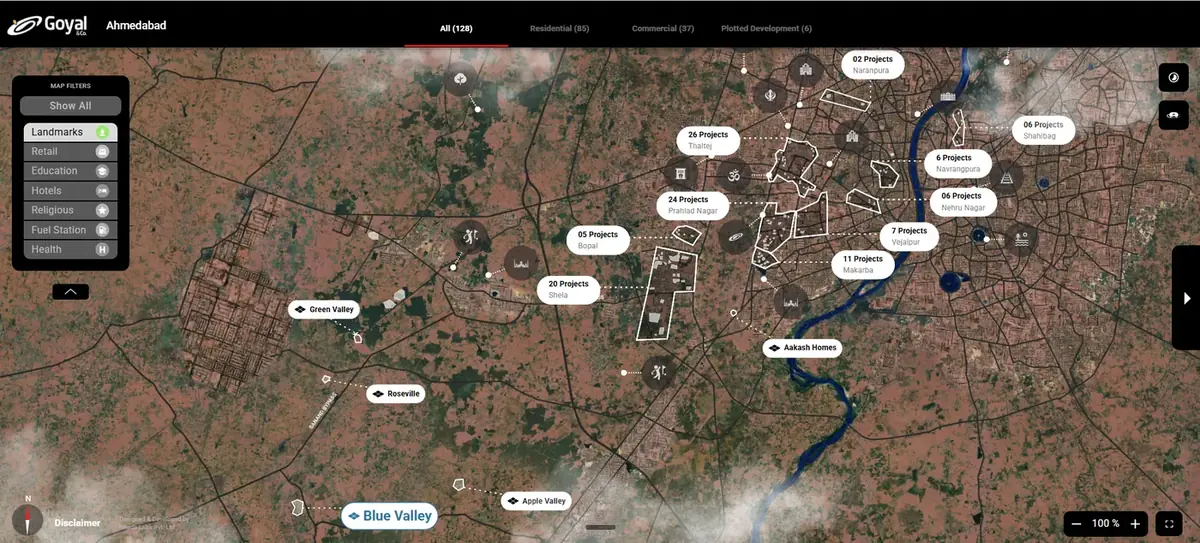Click the building icon left of Navrangpura polygon
The width and height of the screenshot is (1200, 543).
point(851,136)
